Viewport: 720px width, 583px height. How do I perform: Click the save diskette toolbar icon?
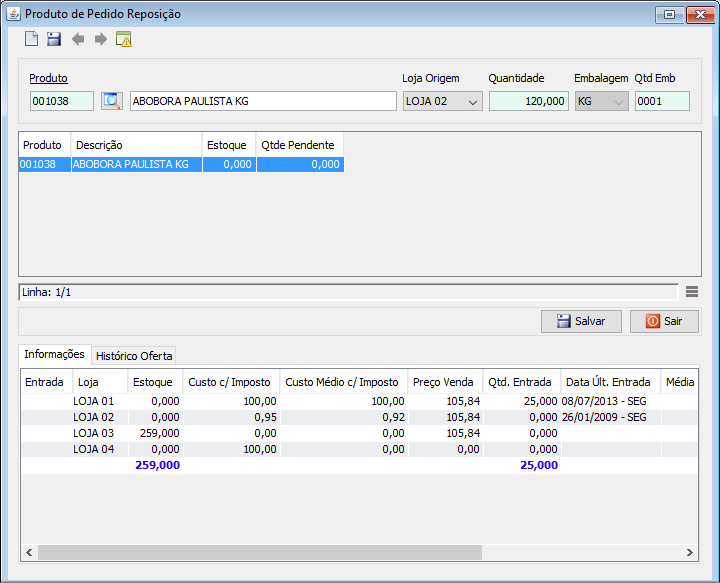tap(54, 39)
